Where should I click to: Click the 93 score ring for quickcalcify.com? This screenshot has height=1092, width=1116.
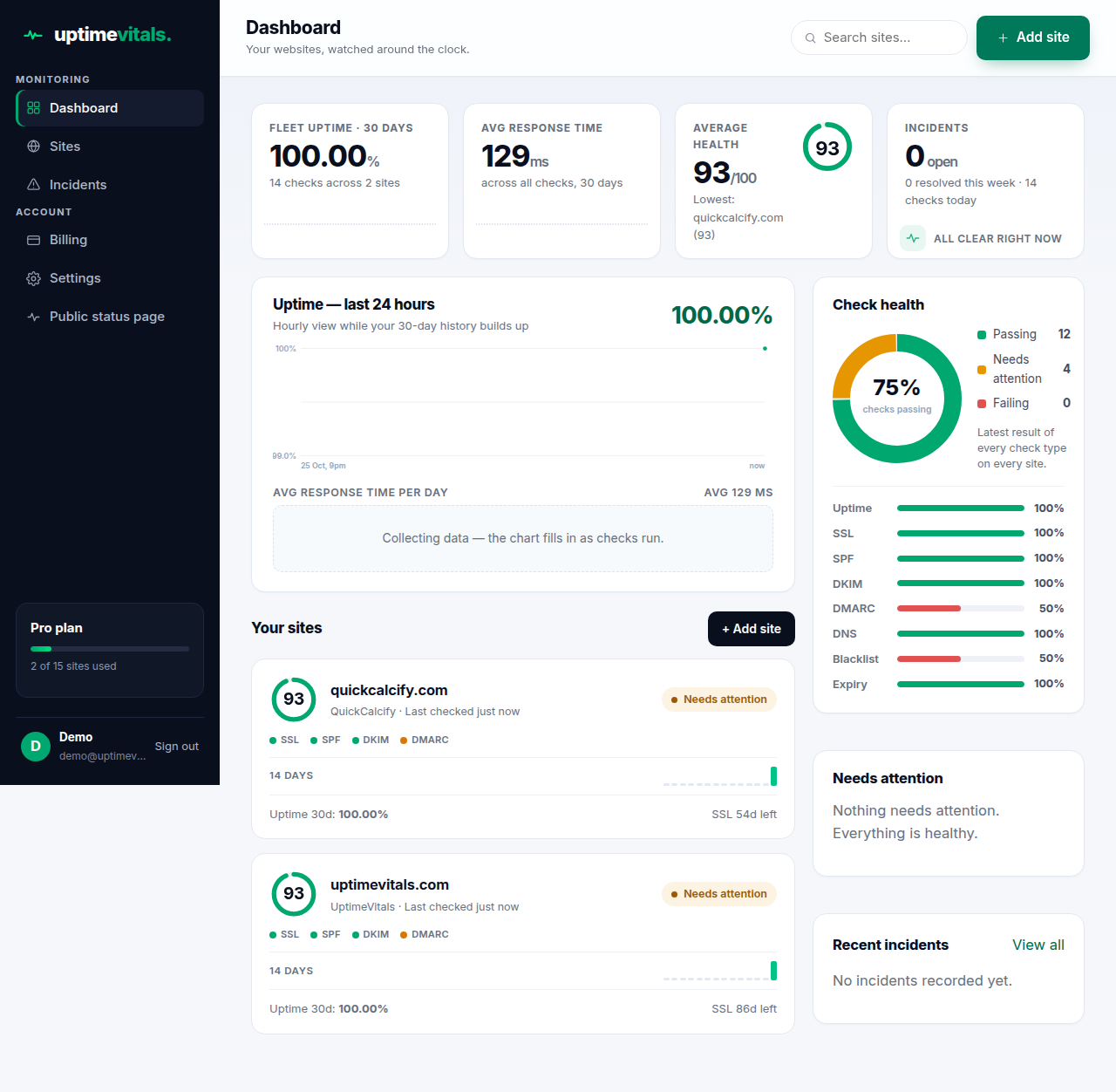pyautogui.click(x=294, y=700)
